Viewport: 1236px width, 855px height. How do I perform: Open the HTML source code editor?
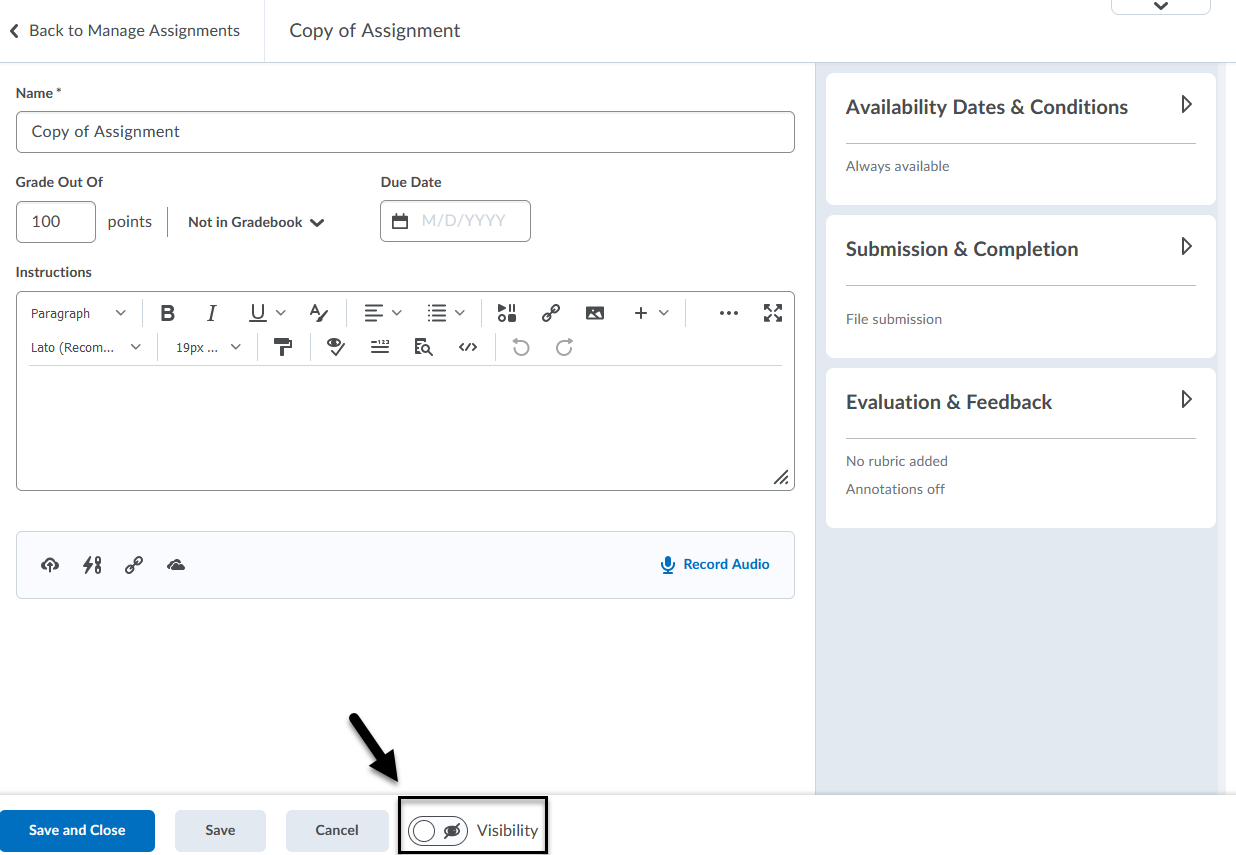pyautogui.click(x=468, y=347)
